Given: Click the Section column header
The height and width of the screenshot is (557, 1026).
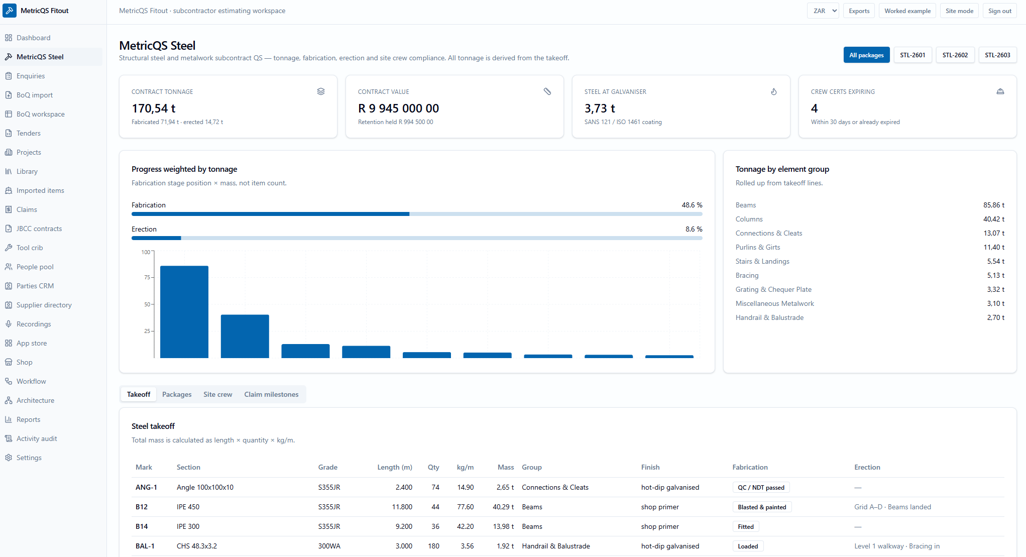Looking at the screenshot, I should click(x=188, y=467).
